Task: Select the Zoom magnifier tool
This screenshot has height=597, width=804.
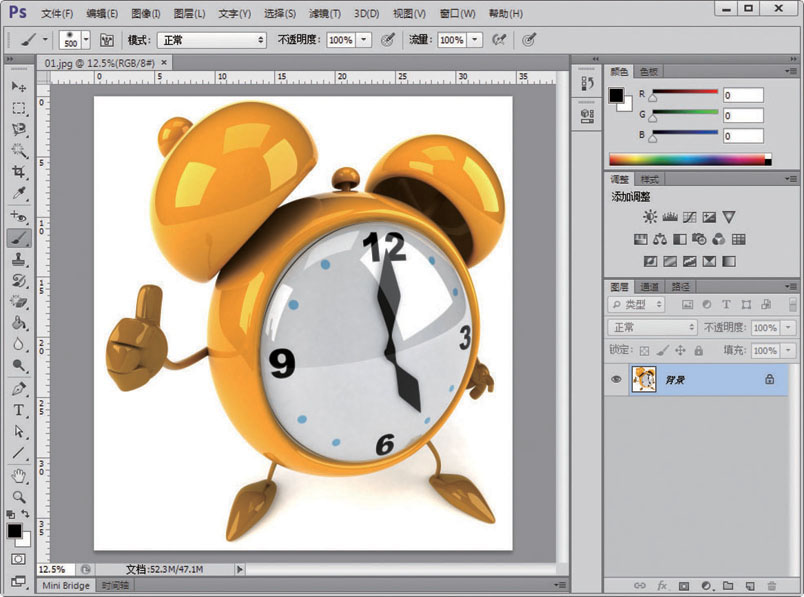Action: tap(18, 496)
